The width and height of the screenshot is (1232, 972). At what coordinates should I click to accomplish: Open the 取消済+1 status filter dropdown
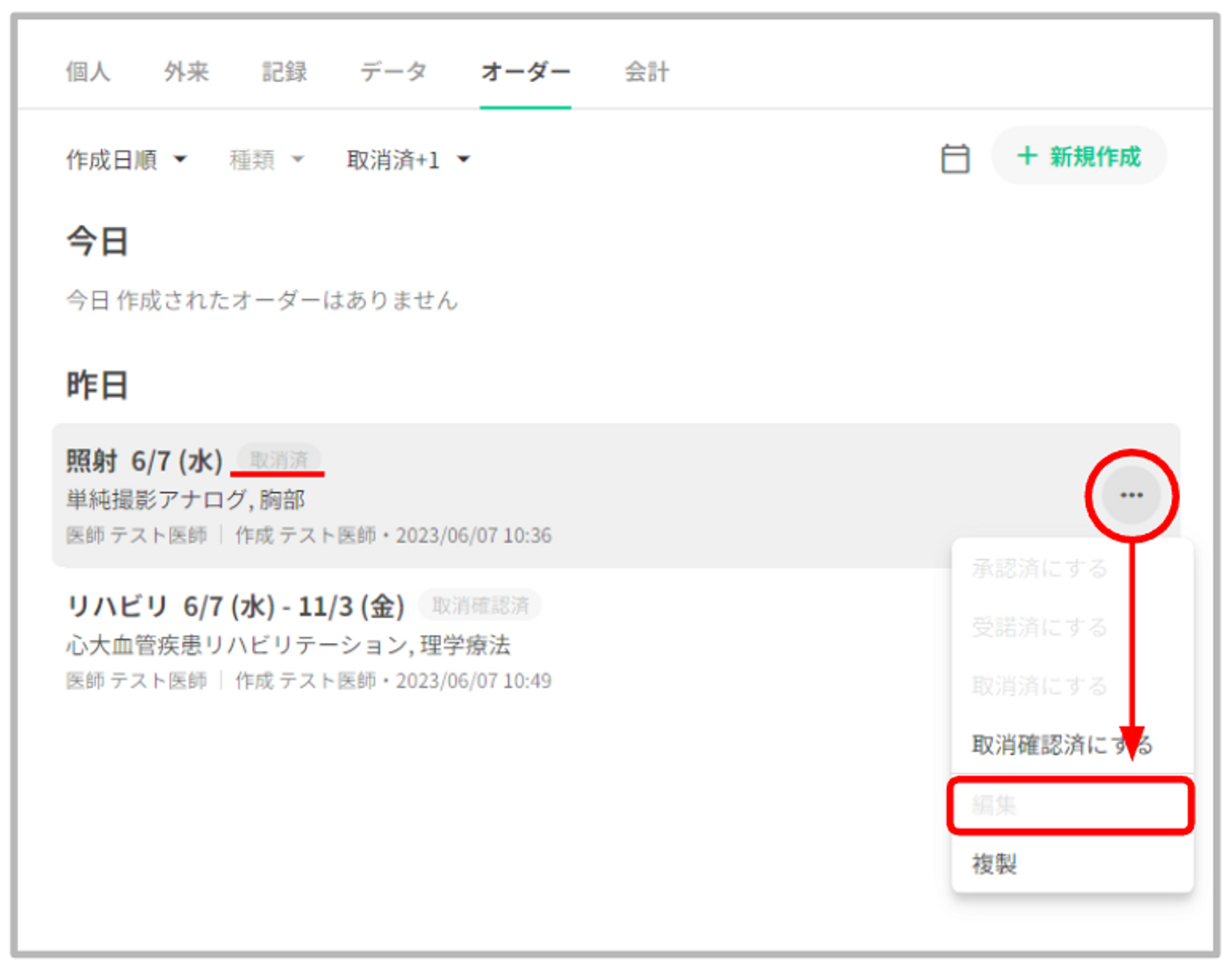(408, 160)
